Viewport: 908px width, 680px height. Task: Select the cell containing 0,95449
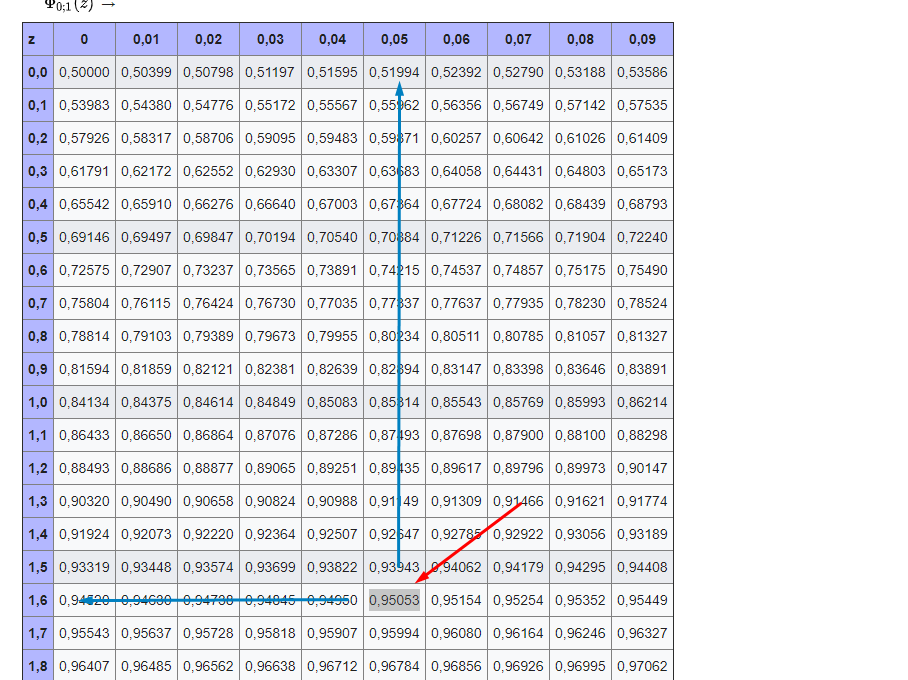[642, 600]
